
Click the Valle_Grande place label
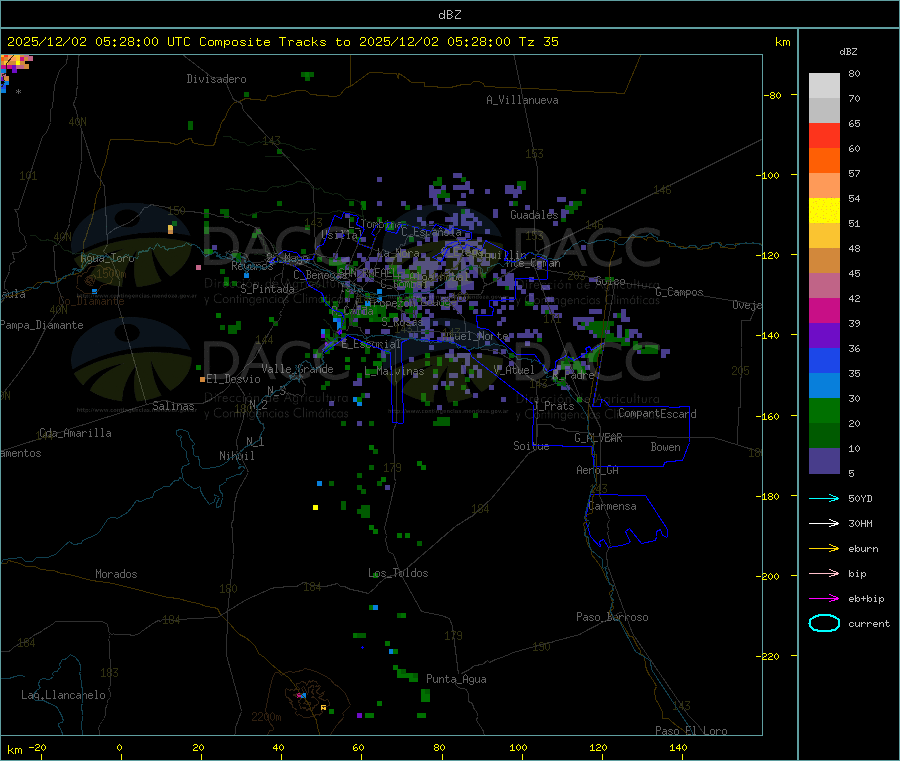[297, 369]
